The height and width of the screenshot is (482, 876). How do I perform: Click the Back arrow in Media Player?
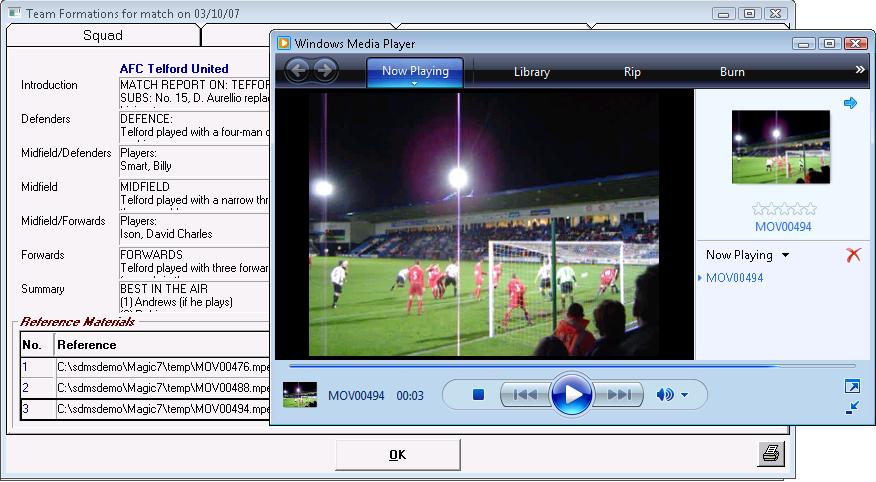[x=298, y=70]
